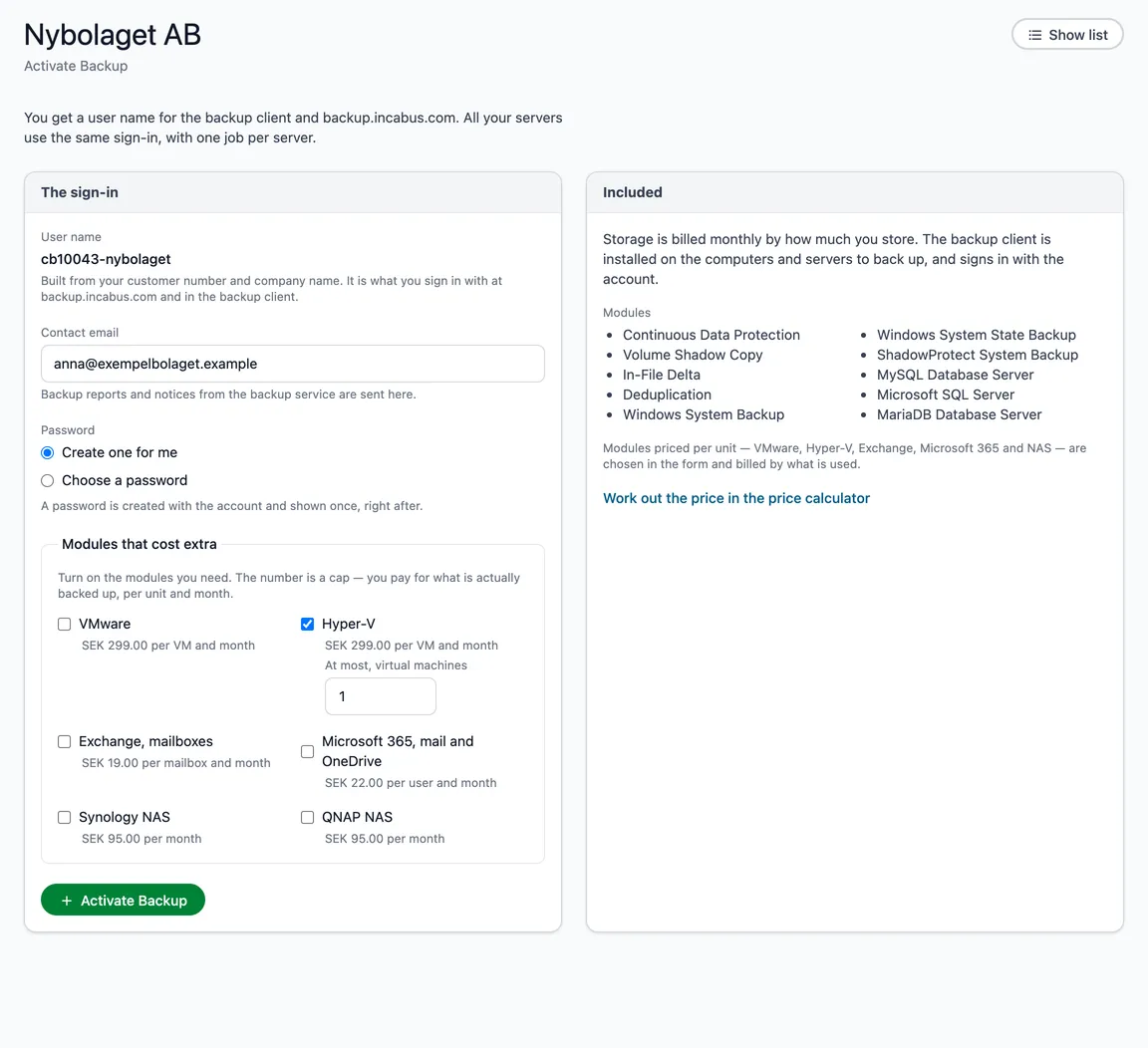The image size is (1148, 1048).
Task: Click the Hyper-V virtual machines number field
Action: [x=381, y=696]
